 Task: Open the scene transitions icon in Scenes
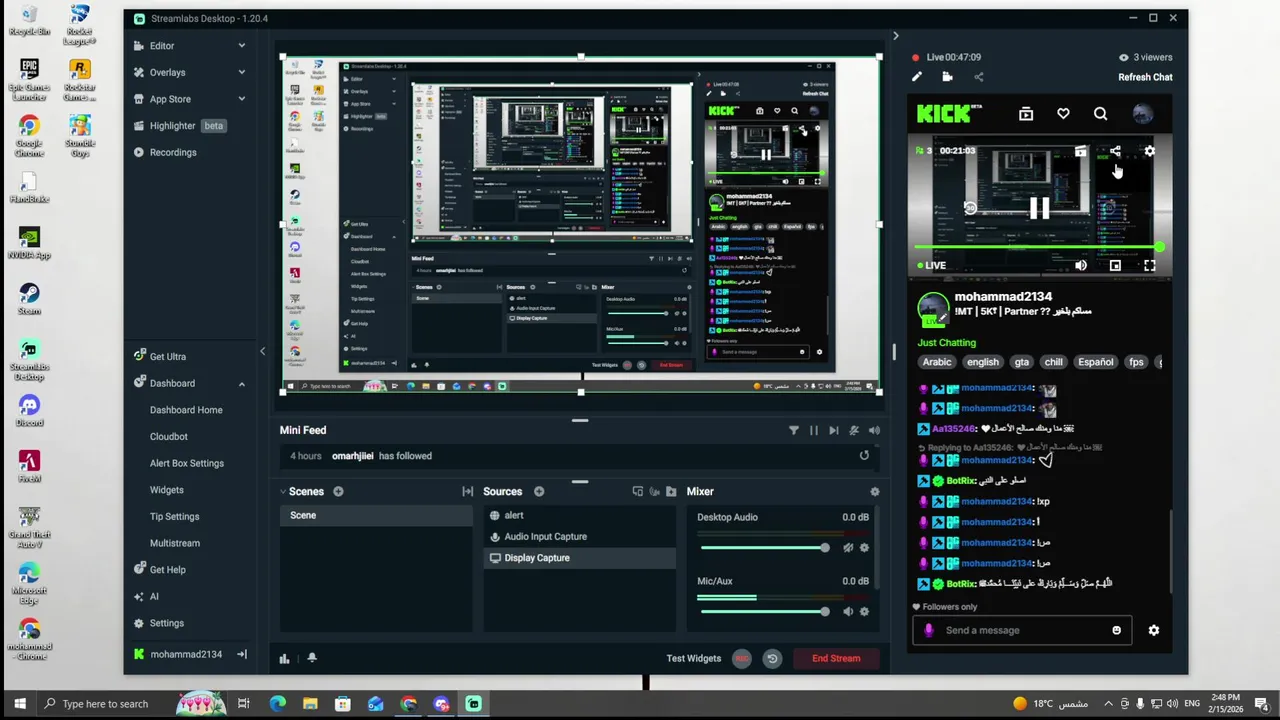(467, 491)
